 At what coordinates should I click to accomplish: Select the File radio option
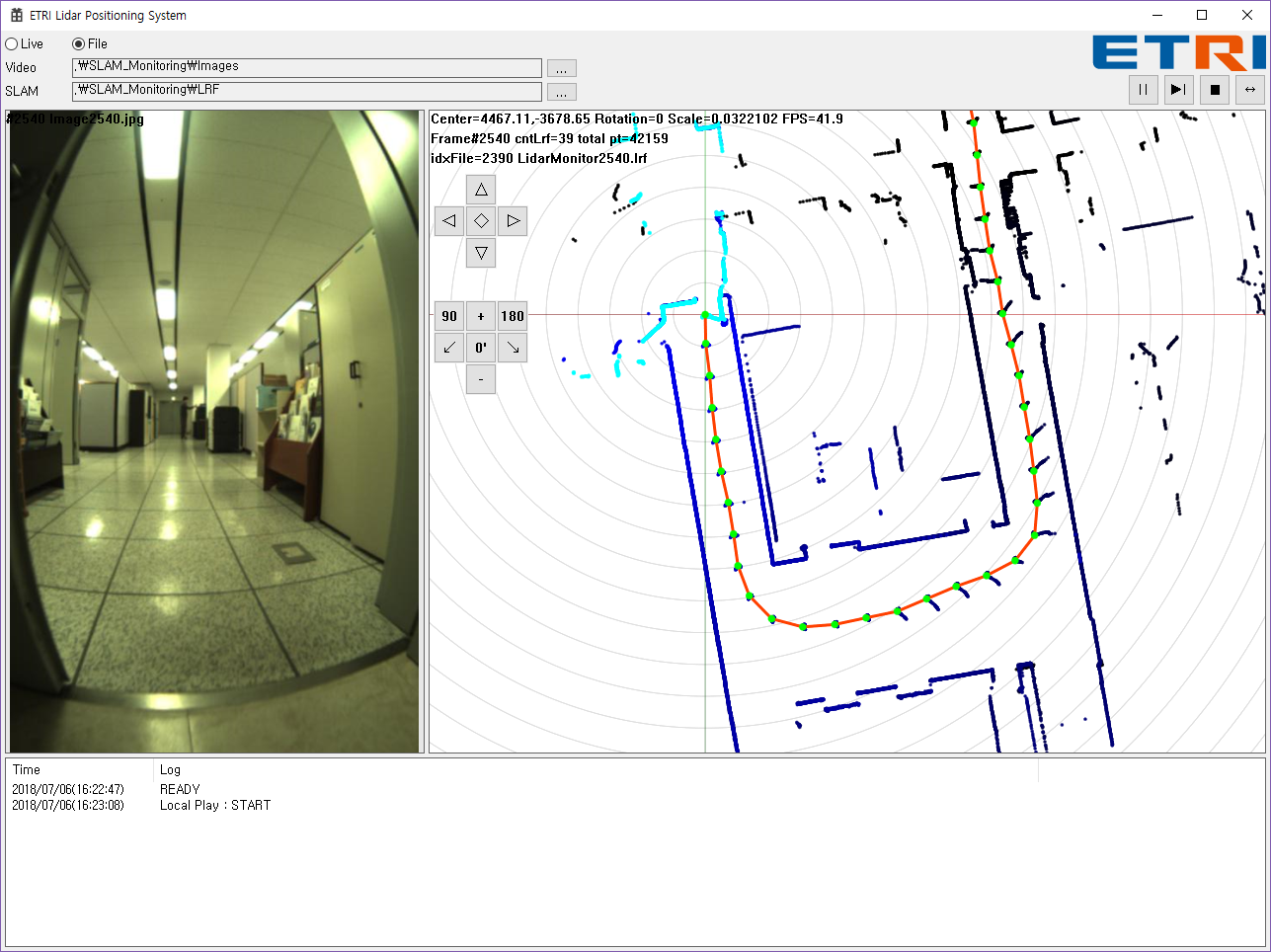[79, 44]
